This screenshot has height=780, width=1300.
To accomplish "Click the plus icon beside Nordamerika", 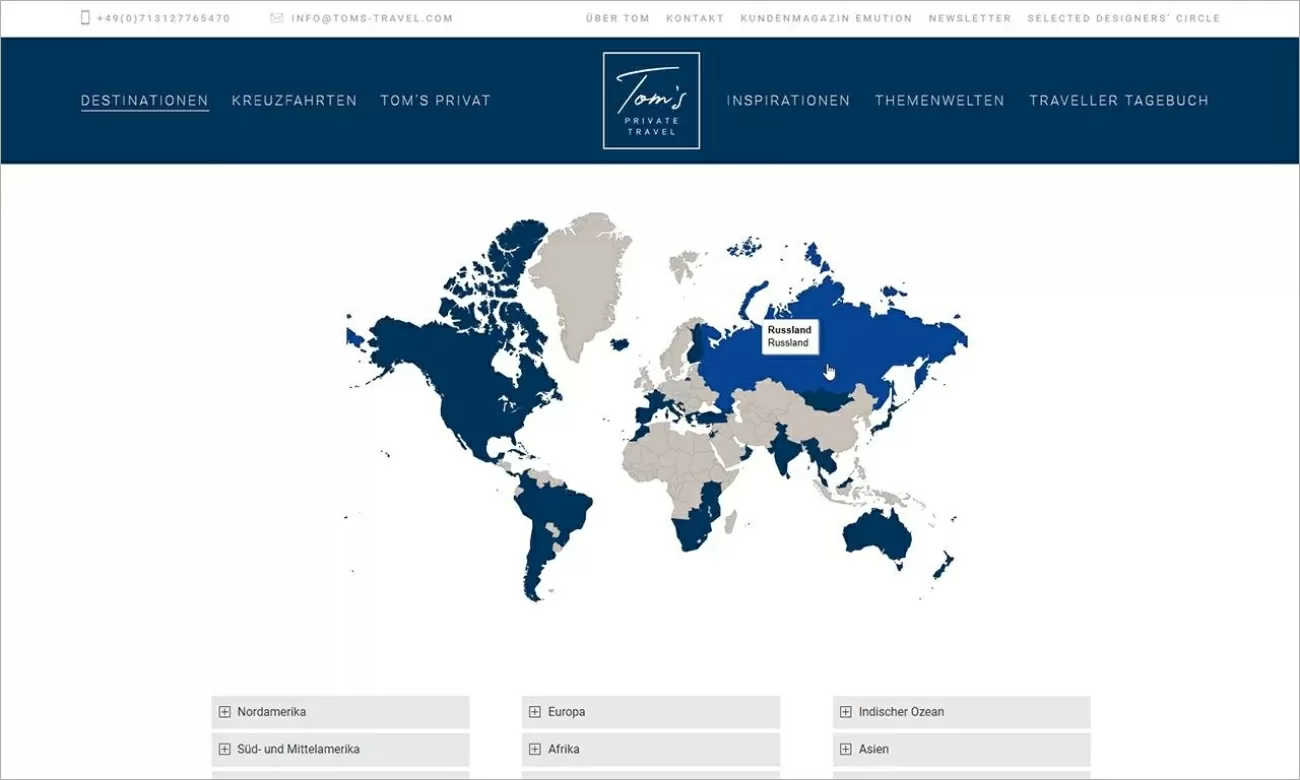I will tap(225, 712).
